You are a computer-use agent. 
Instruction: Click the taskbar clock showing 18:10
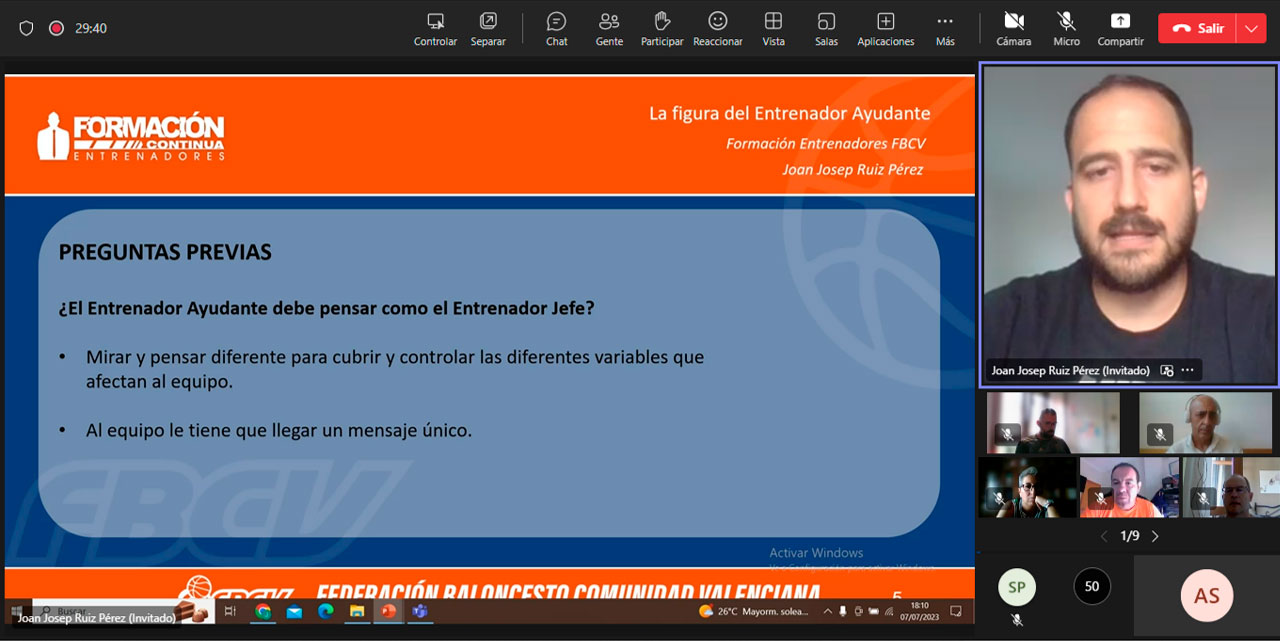[922, 611]
